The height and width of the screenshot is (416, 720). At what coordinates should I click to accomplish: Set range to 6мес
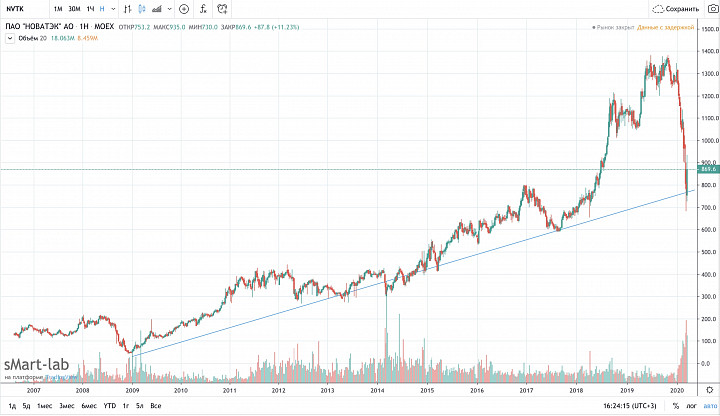pyautogui.click(x=89, y=406)
